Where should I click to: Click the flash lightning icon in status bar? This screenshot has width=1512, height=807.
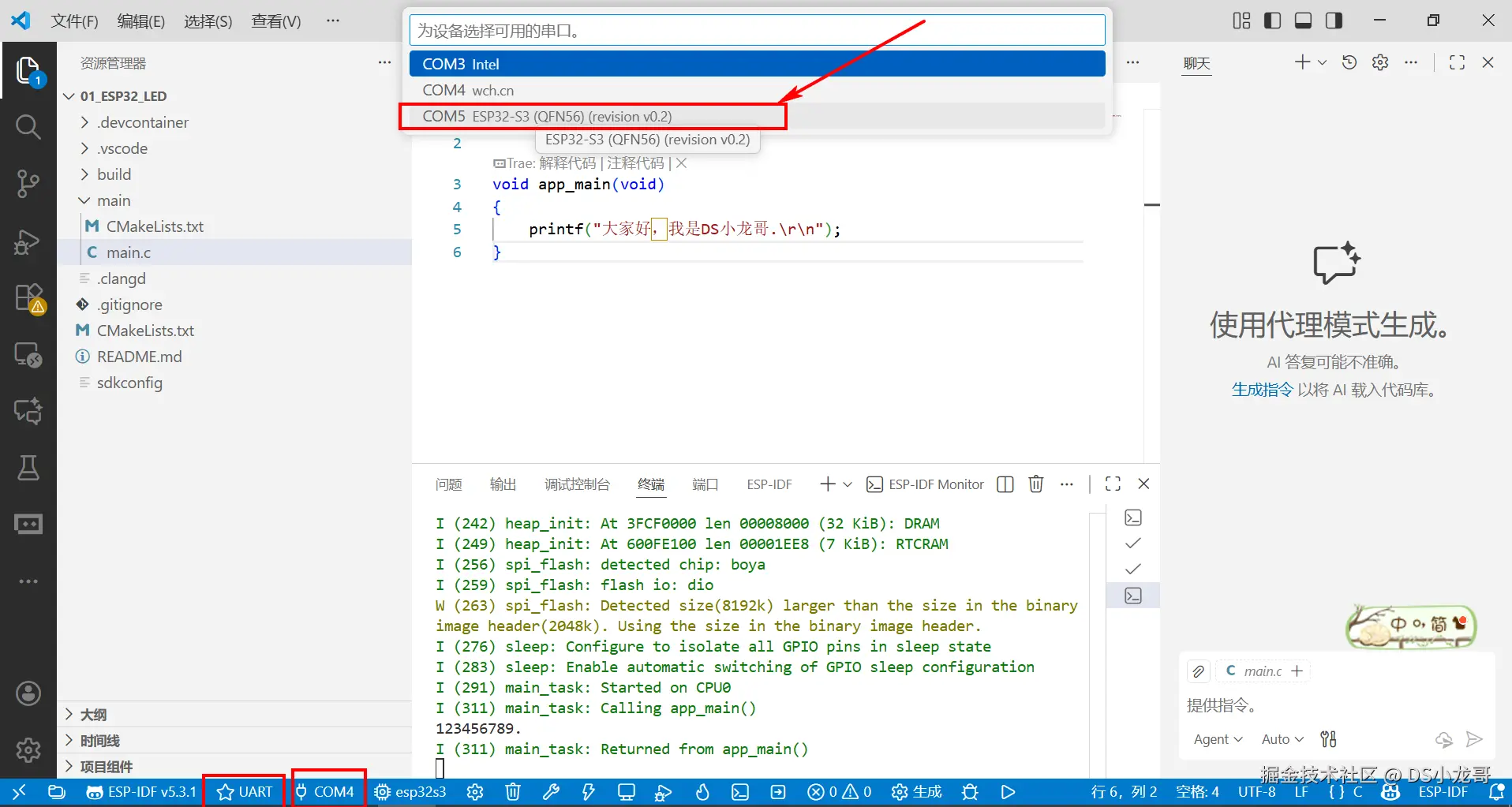click(x=589, y=792)
